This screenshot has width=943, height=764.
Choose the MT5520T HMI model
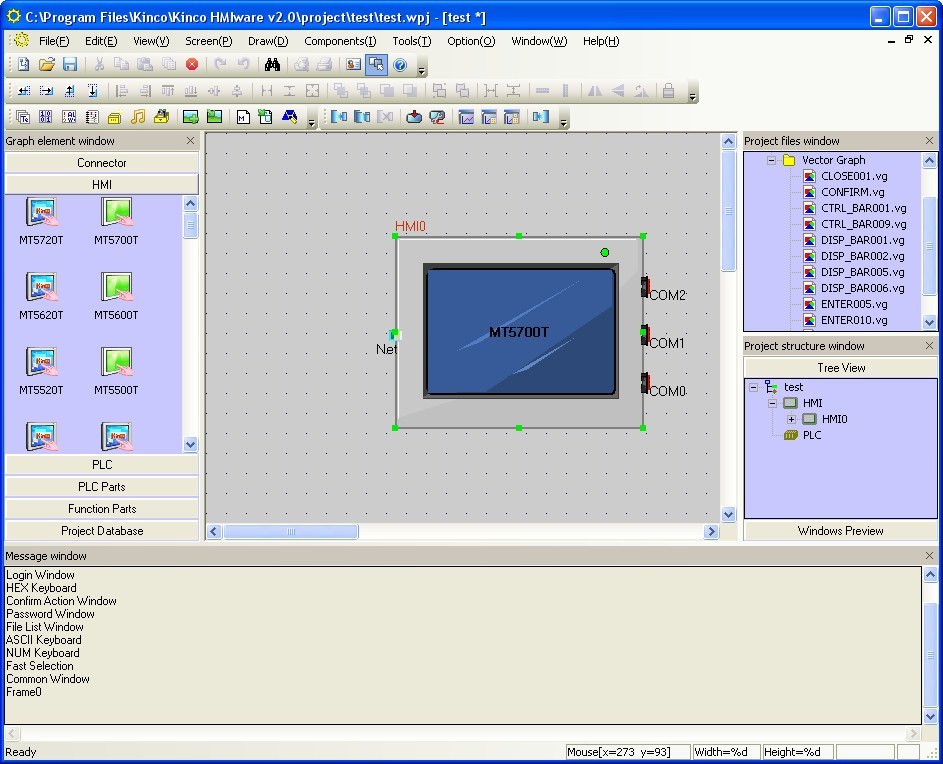pyautogui.click(x=41, y=372)
